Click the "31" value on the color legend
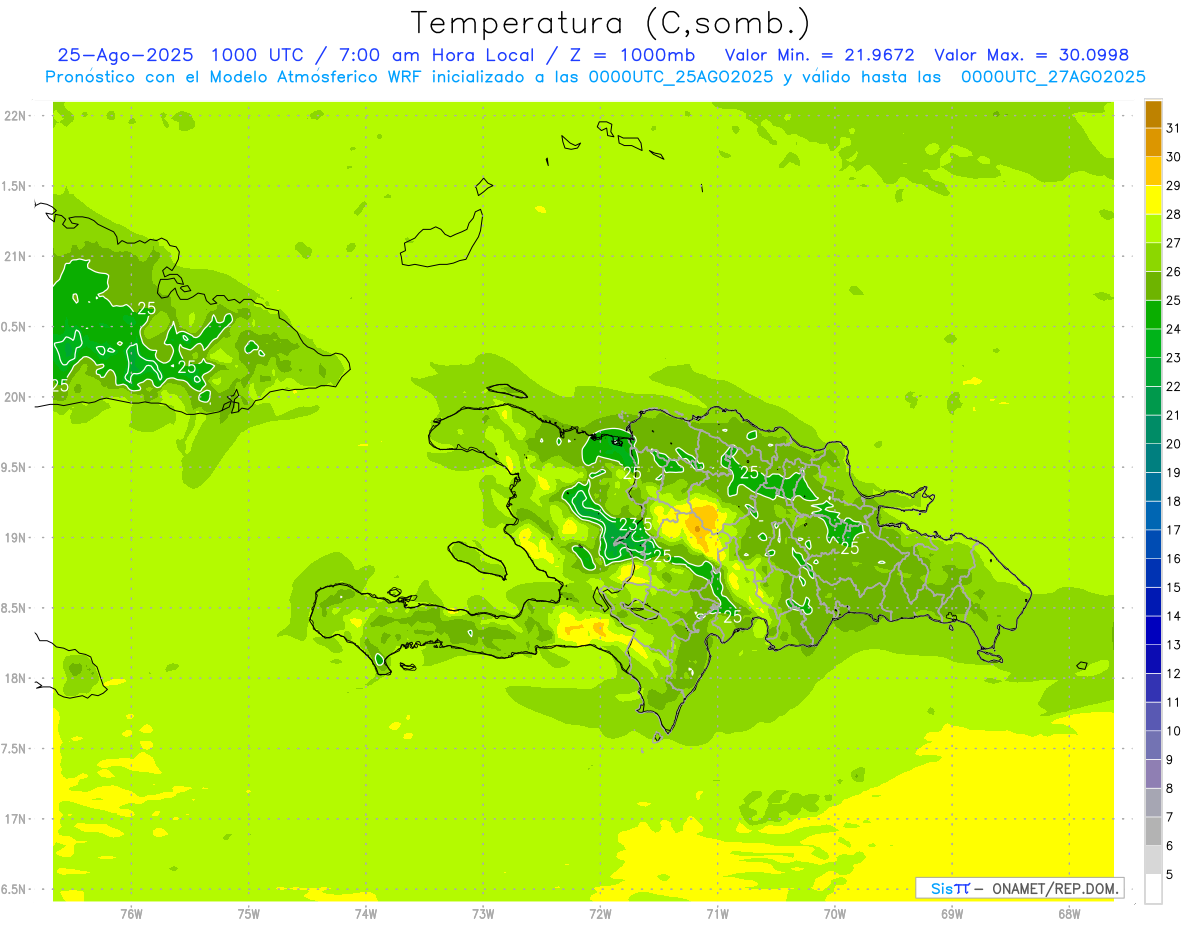 pos(1174,128)
